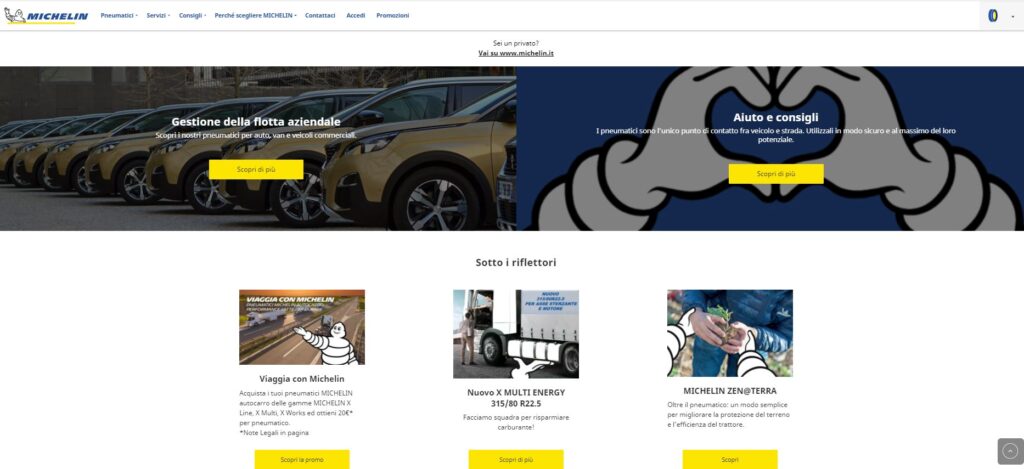Click the Scopri la promo button
Viewport: 1024px width, 469px height.
[x=302, y=459]
